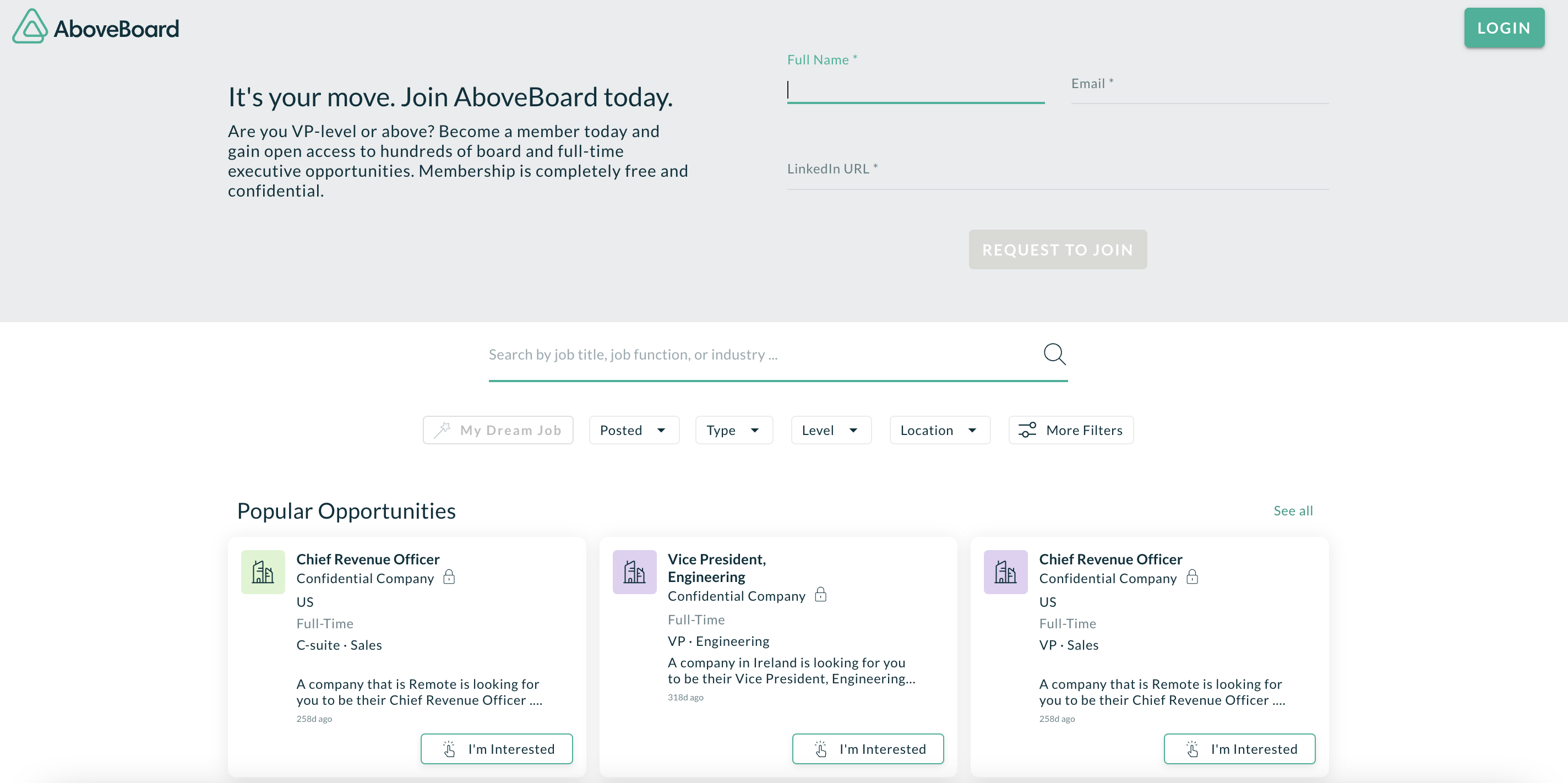Expand the Posted dropdown filter

tap(634, 430)
